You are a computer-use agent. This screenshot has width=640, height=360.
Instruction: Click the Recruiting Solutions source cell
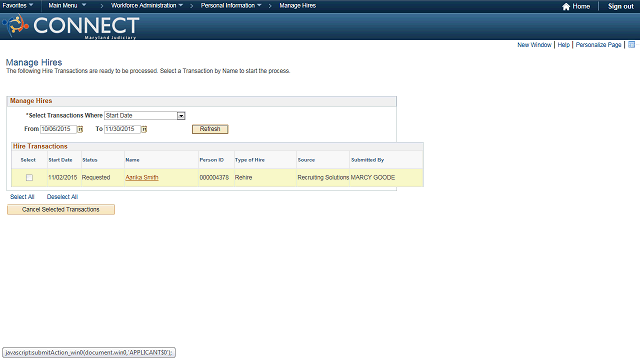coord(323,178)
